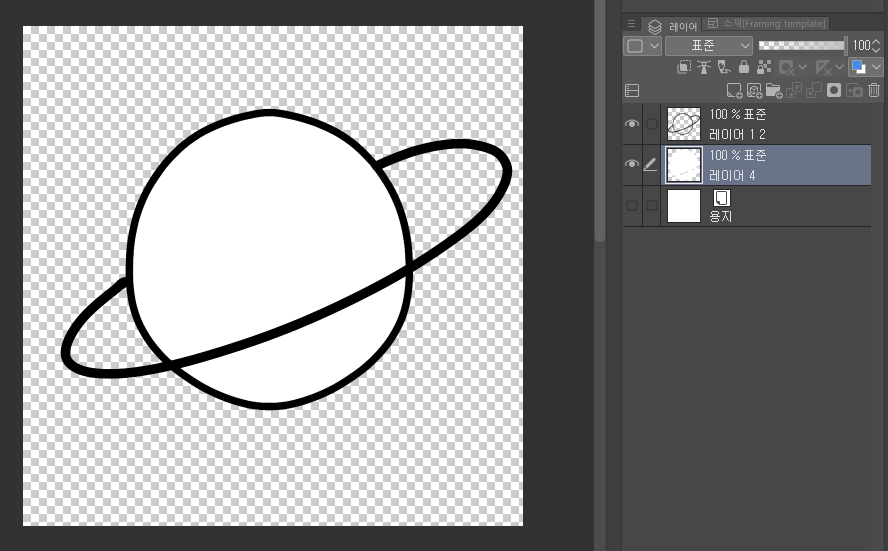Switch to the 소재[Framing template] tab
Screen dimensions: 888x551
[767, 23]
